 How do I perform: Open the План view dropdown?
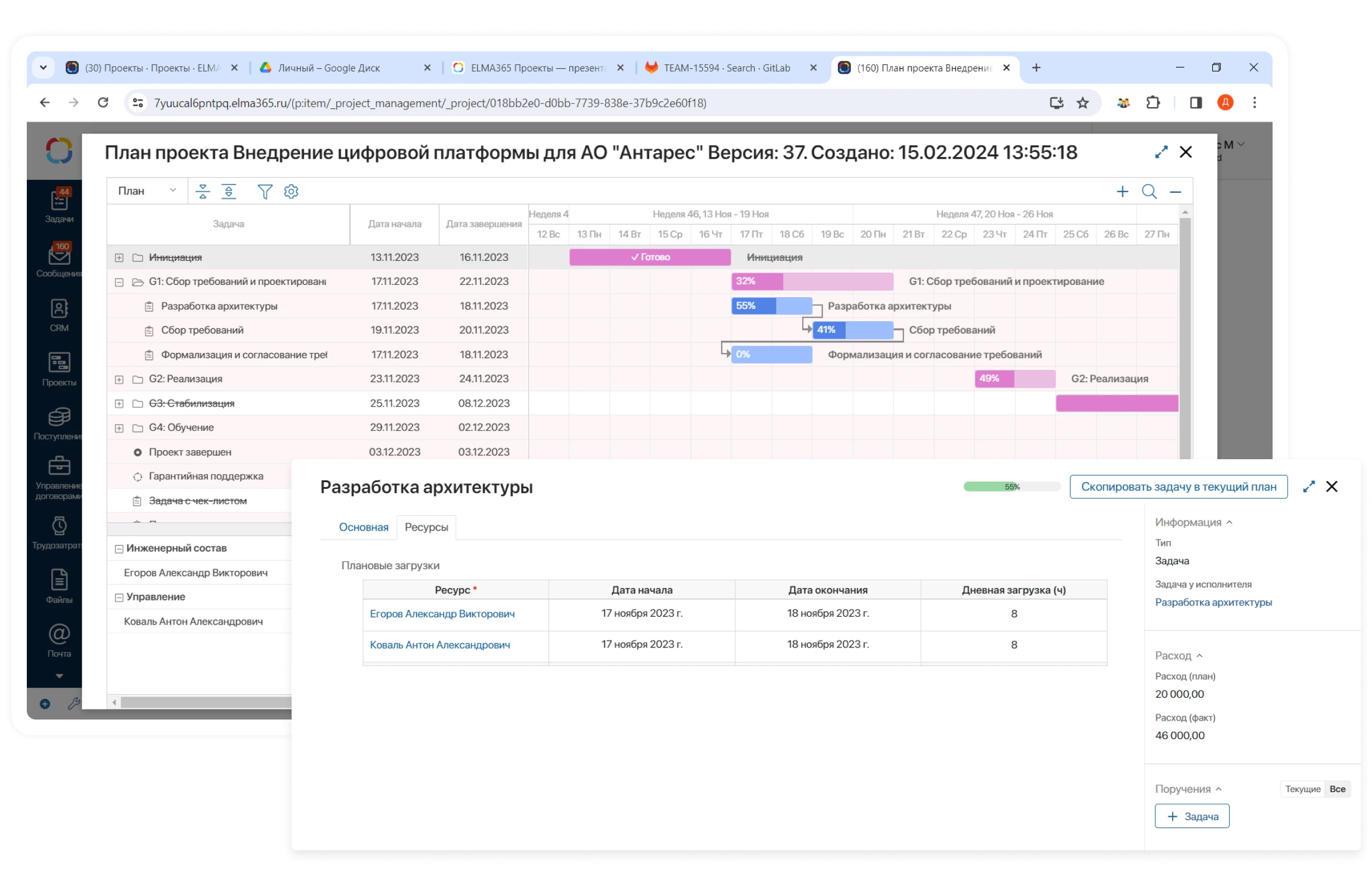147,191
